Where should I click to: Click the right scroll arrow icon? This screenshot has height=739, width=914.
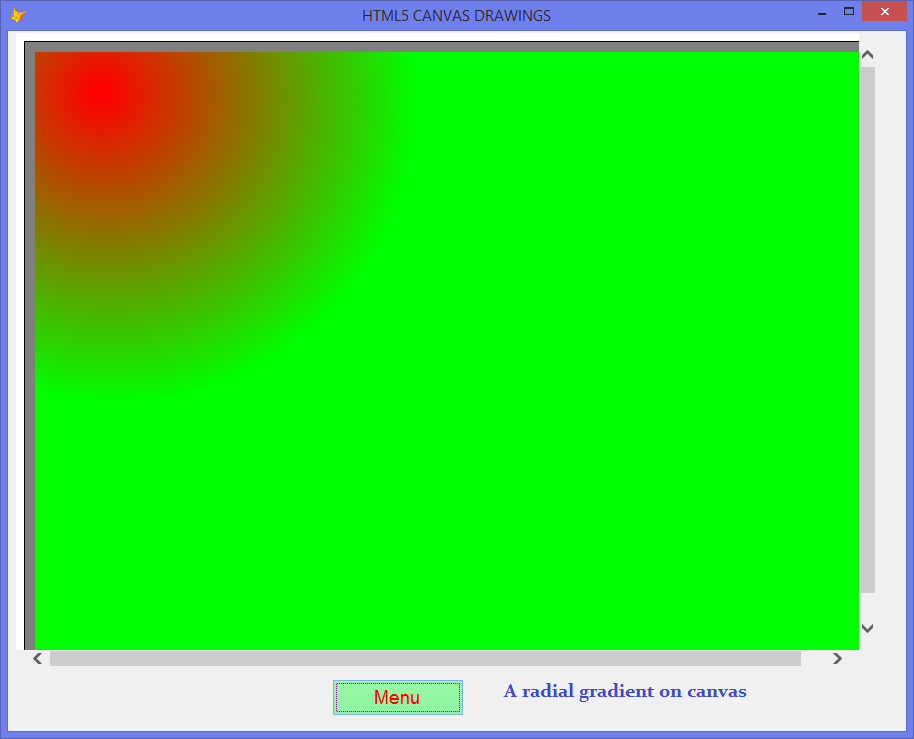pos(837,658)
